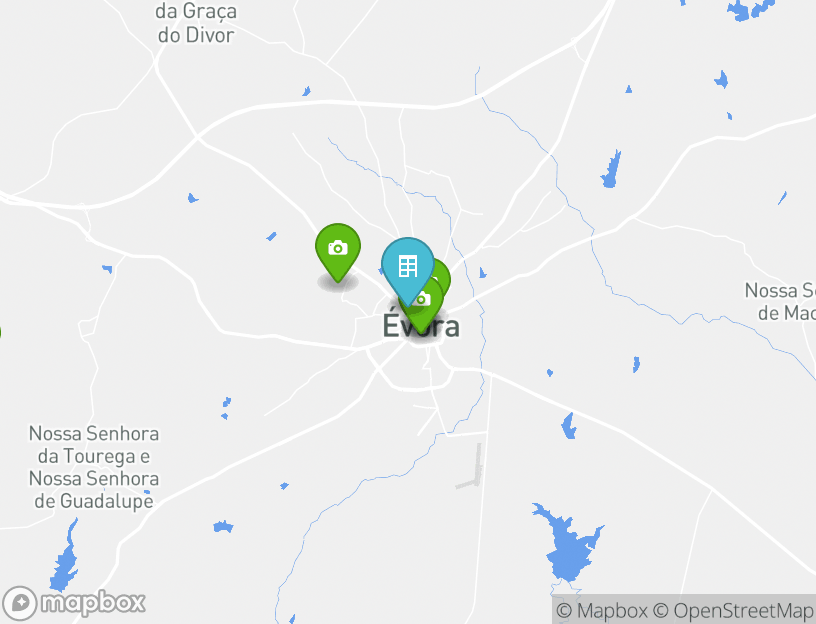Click the da Graça do Divor place label
The width and height of the screenshot is (816, 624).
click(196, 23)
